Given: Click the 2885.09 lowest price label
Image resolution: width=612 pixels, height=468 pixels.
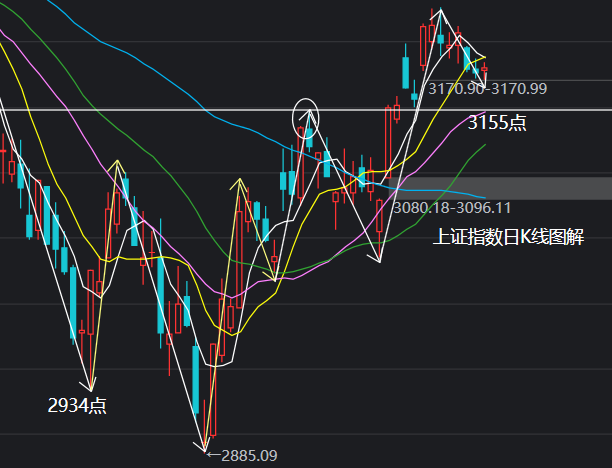Looking at the screenshot, I should [246, 456].
